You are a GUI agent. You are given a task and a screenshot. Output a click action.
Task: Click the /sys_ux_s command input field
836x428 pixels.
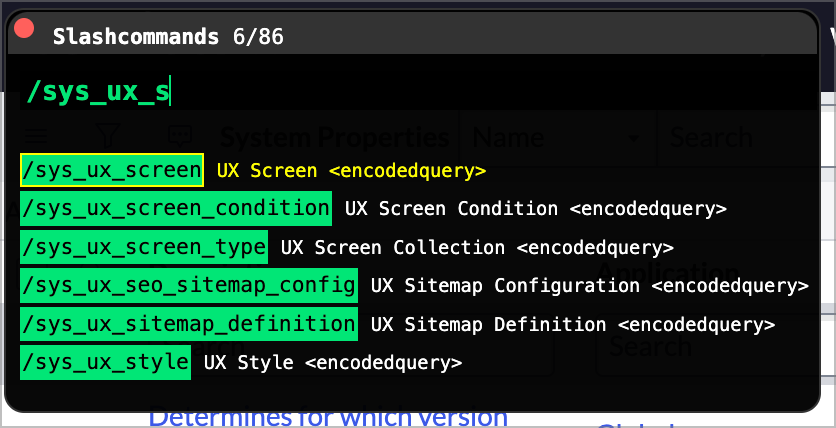[300, 92]
